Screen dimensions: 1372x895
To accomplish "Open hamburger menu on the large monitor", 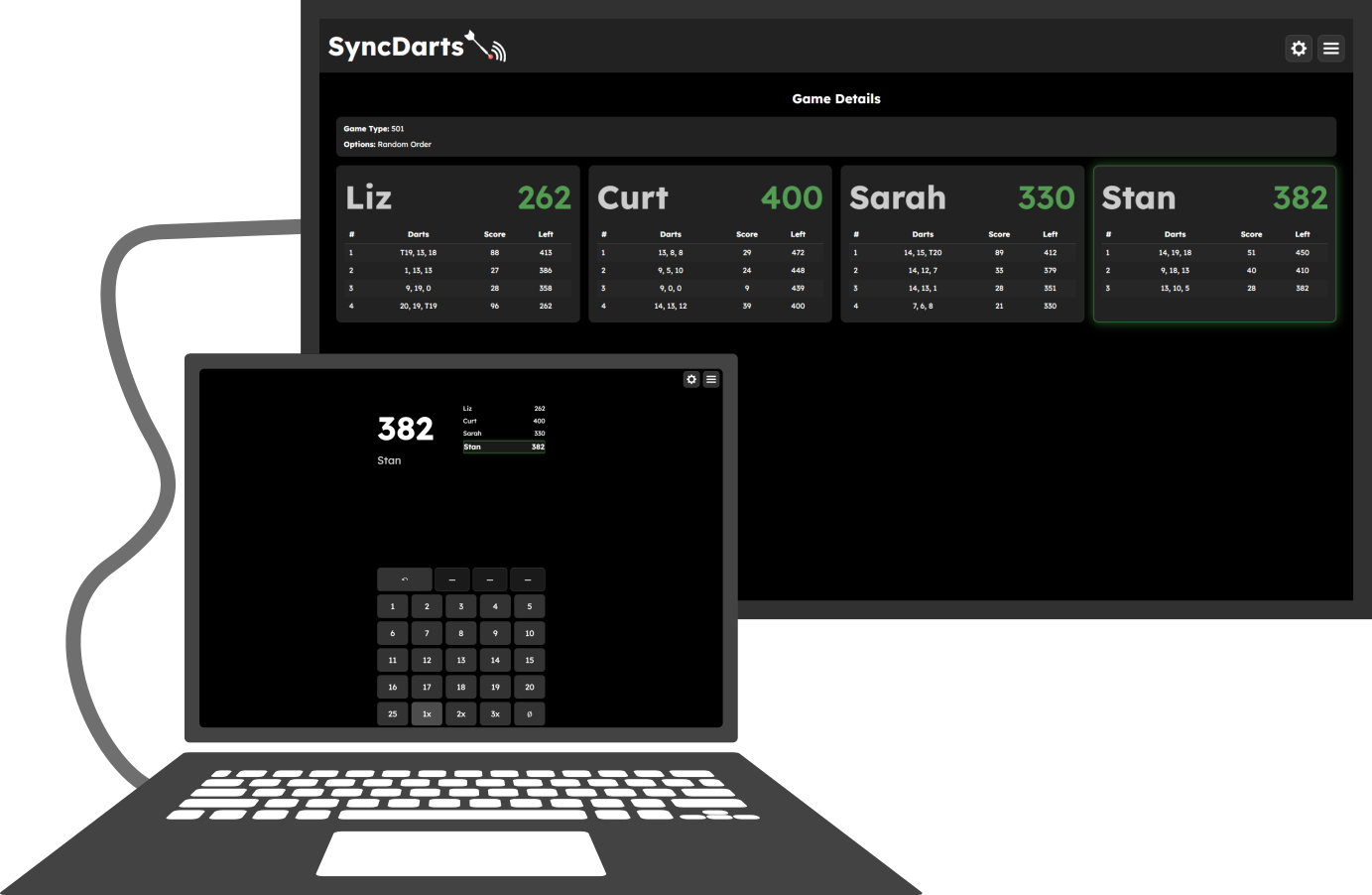I will coord(1331,49).
